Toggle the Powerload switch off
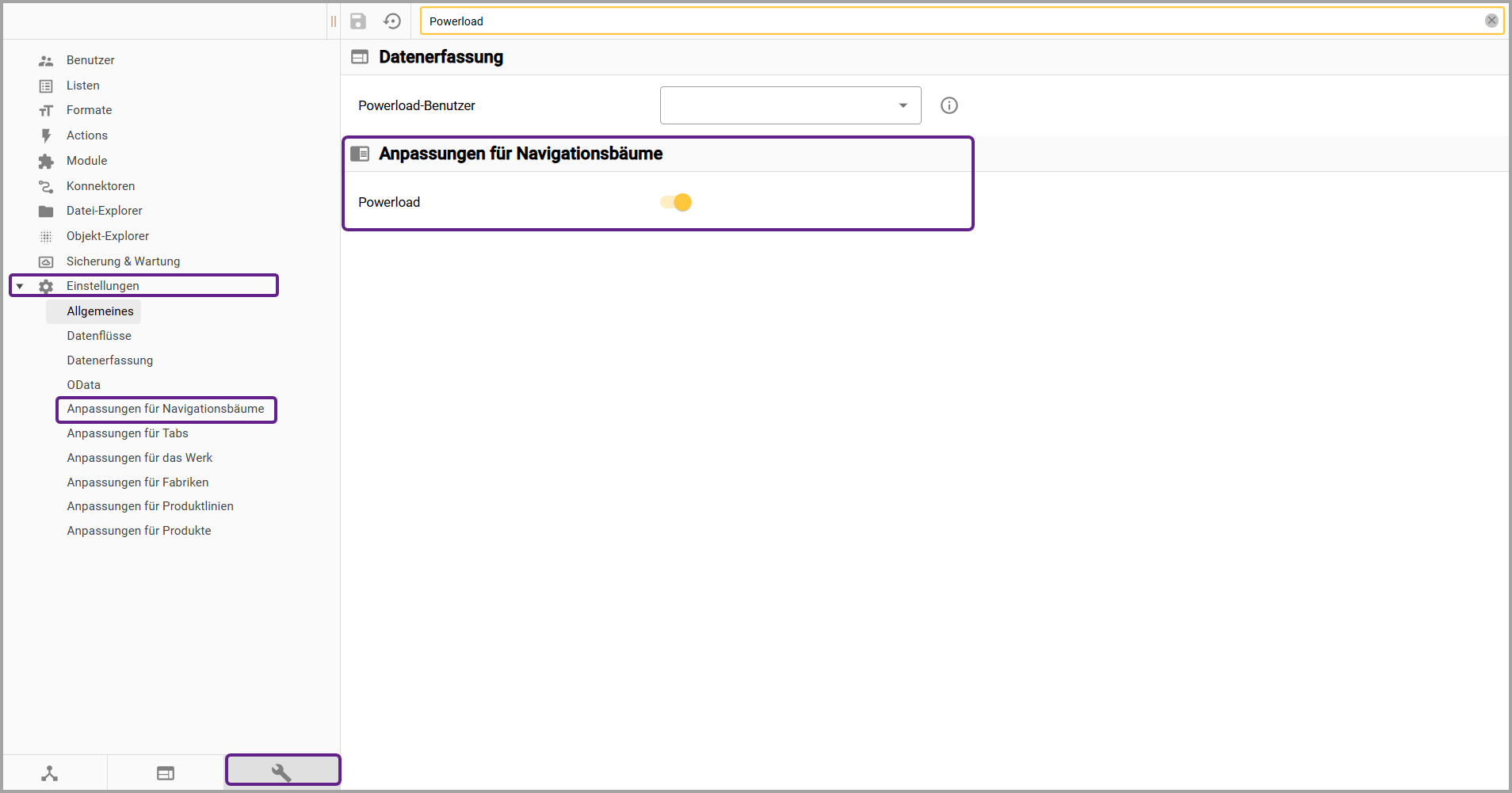 pyautogui.click(x=677, y=203)
